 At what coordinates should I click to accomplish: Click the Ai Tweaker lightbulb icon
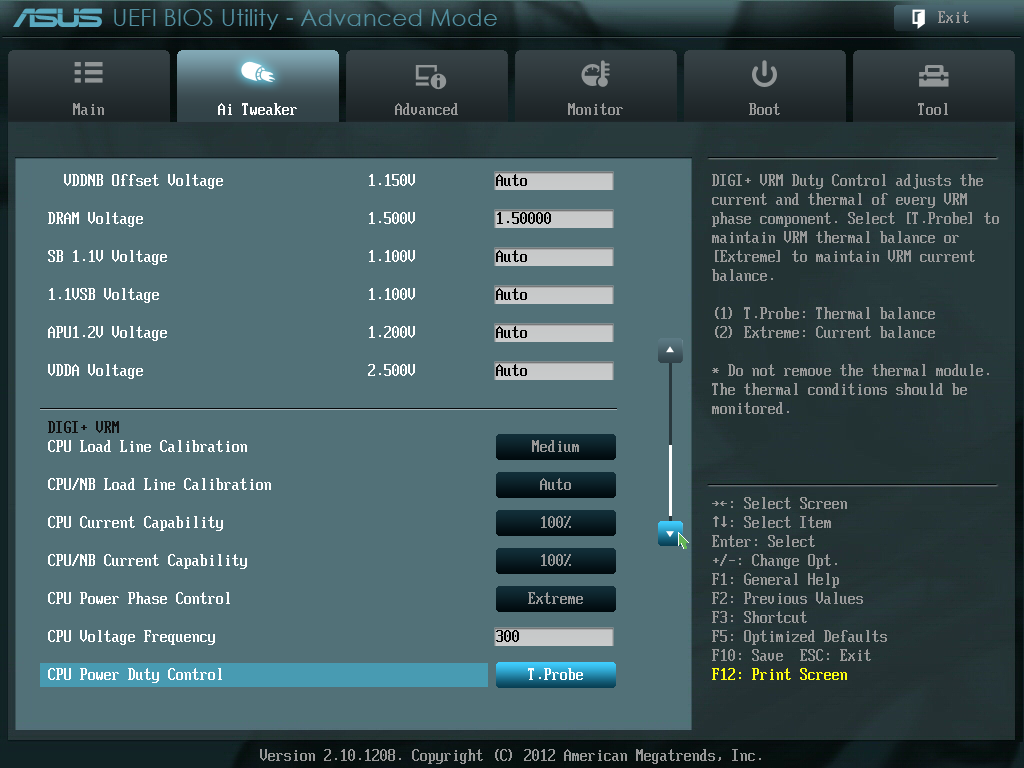257,74
